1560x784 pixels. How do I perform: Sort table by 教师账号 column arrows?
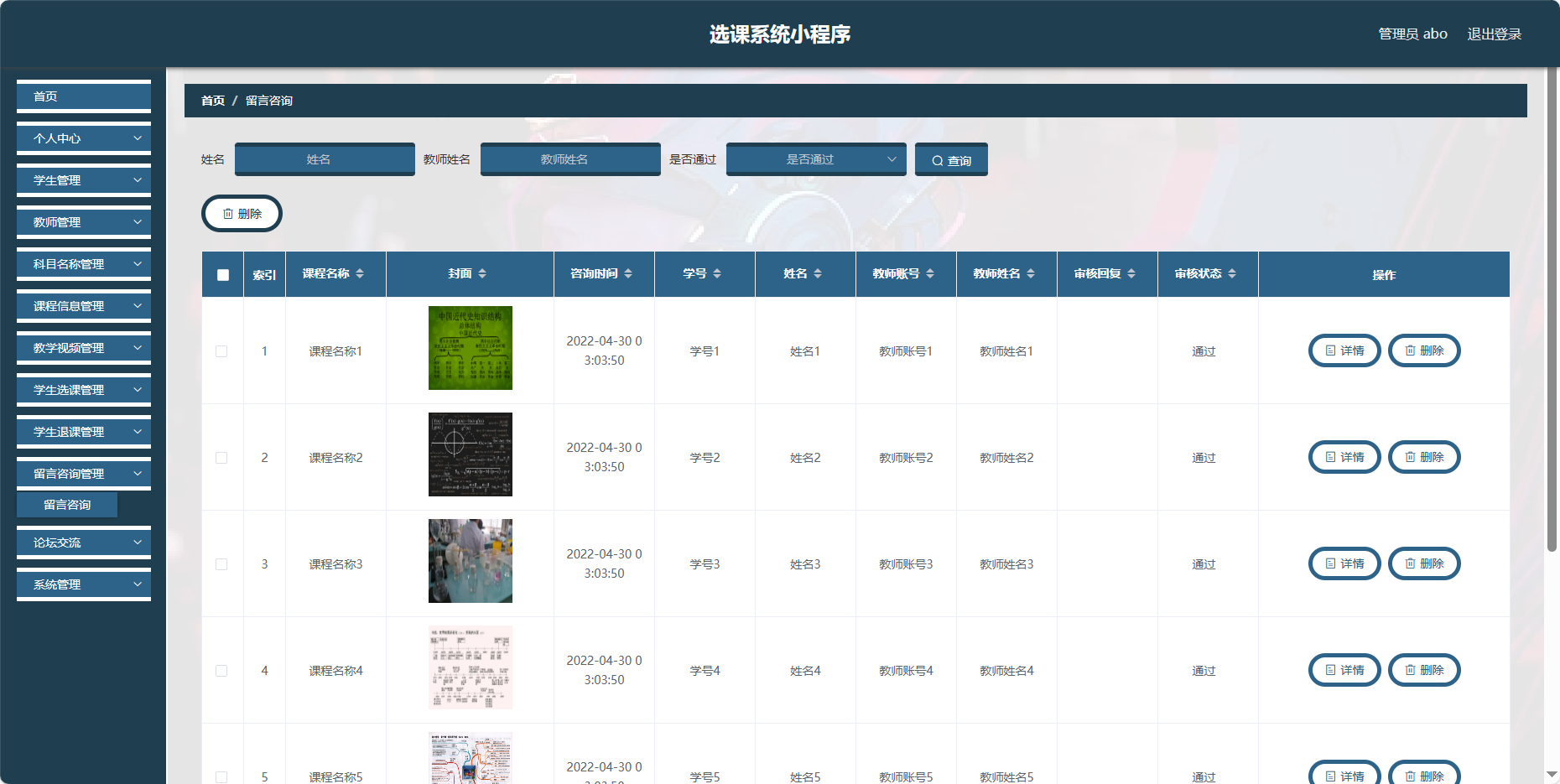[930, 273]
